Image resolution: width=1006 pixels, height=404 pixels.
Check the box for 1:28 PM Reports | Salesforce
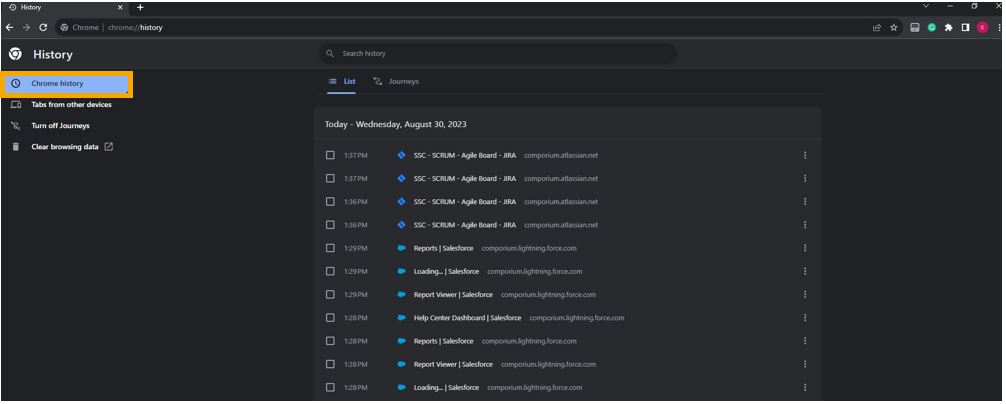click(x=330, y=341)
